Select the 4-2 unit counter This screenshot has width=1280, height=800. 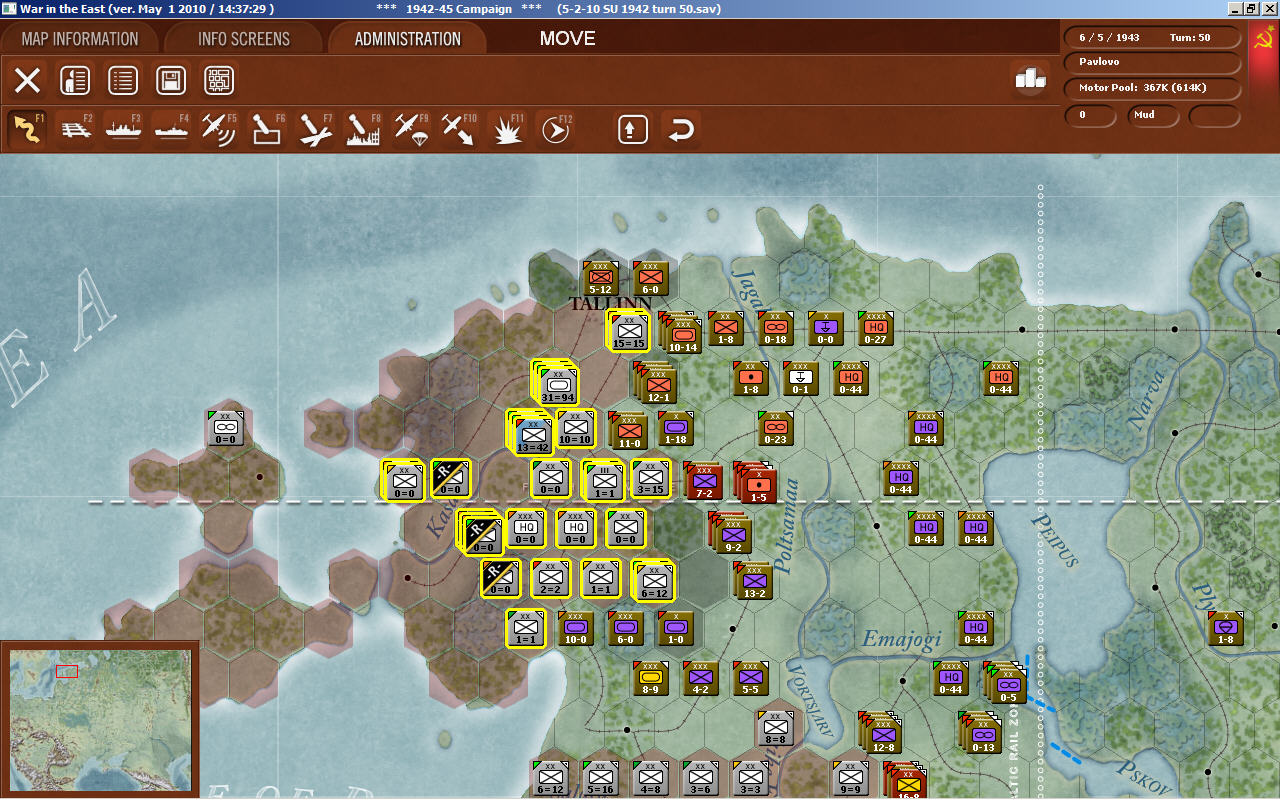click(700, 678)
